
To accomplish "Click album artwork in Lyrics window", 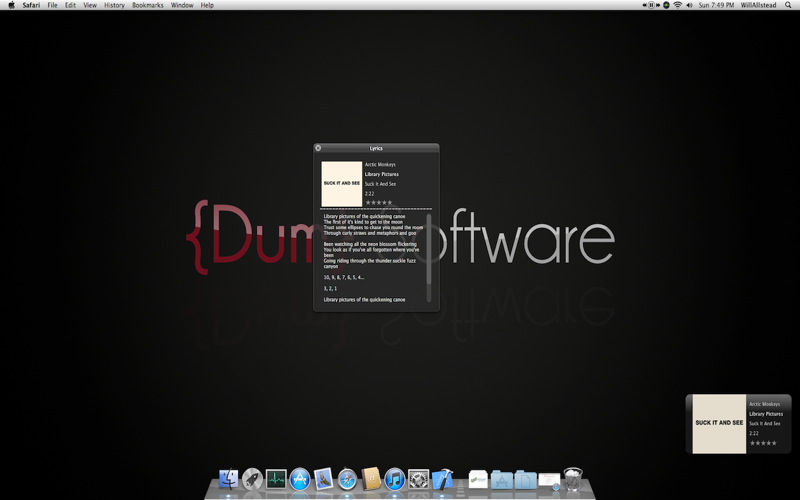I will (342, 184).
